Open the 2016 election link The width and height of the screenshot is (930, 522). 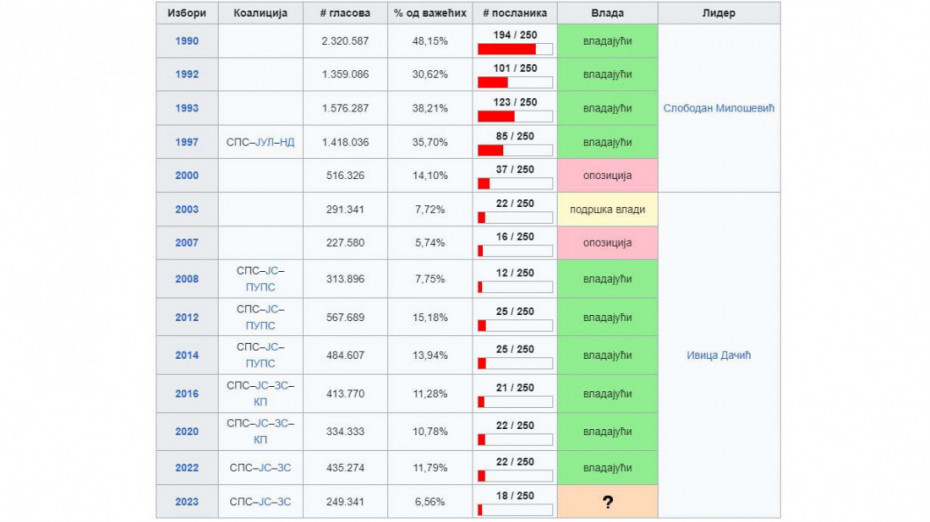coord(187,393)
